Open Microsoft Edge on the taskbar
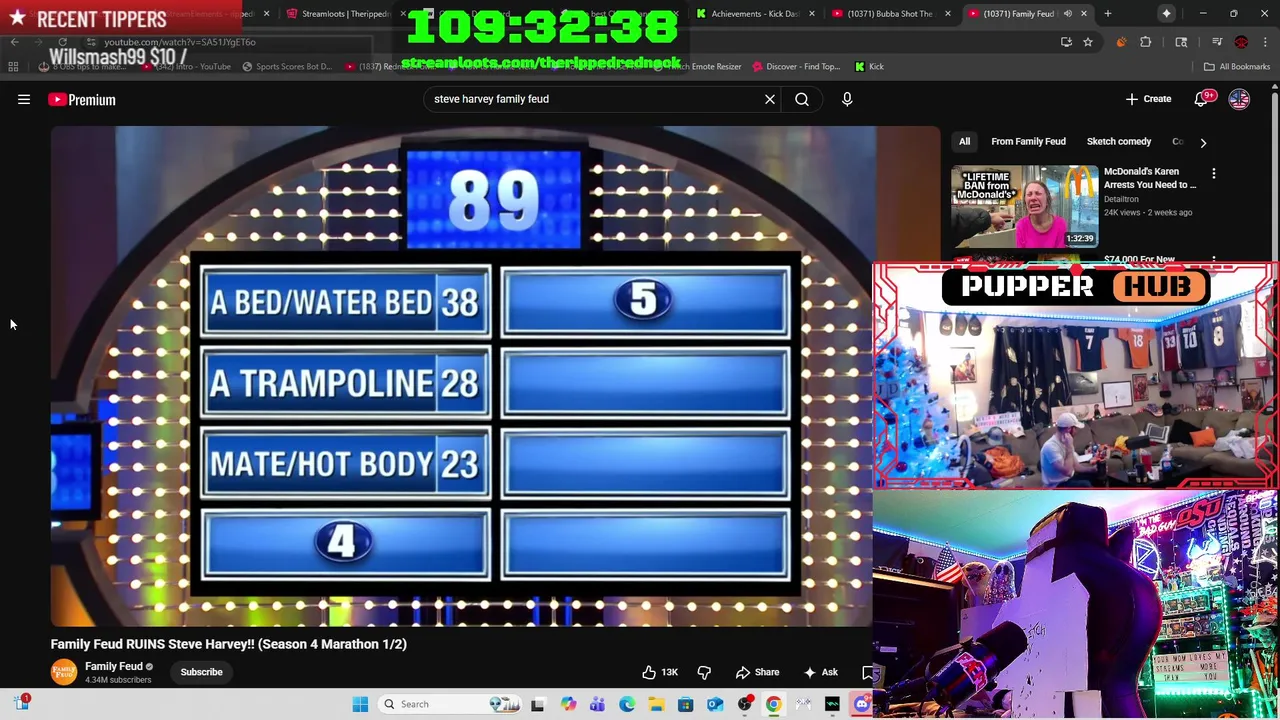1280x720 pixels. coord(626,704)
